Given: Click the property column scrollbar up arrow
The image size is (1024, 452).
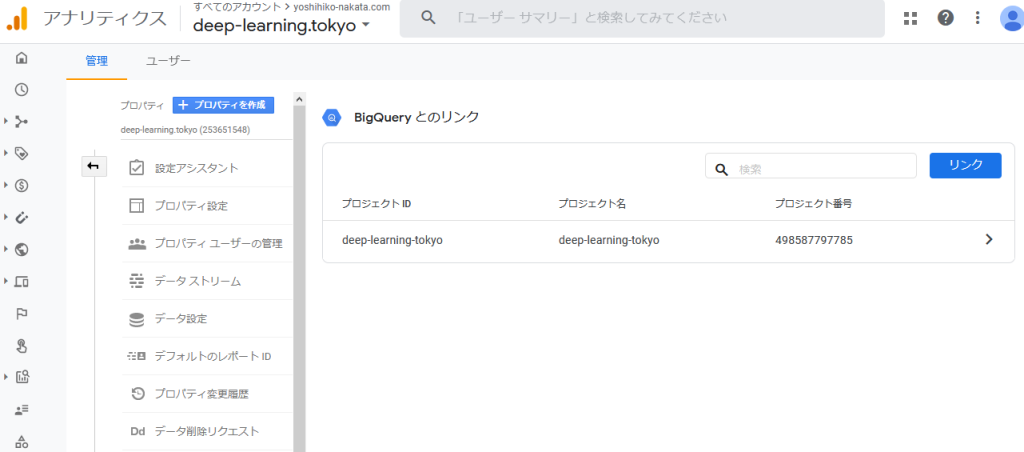Looking at the screenshot, I should pyautogui.click(x=299, y=99).
